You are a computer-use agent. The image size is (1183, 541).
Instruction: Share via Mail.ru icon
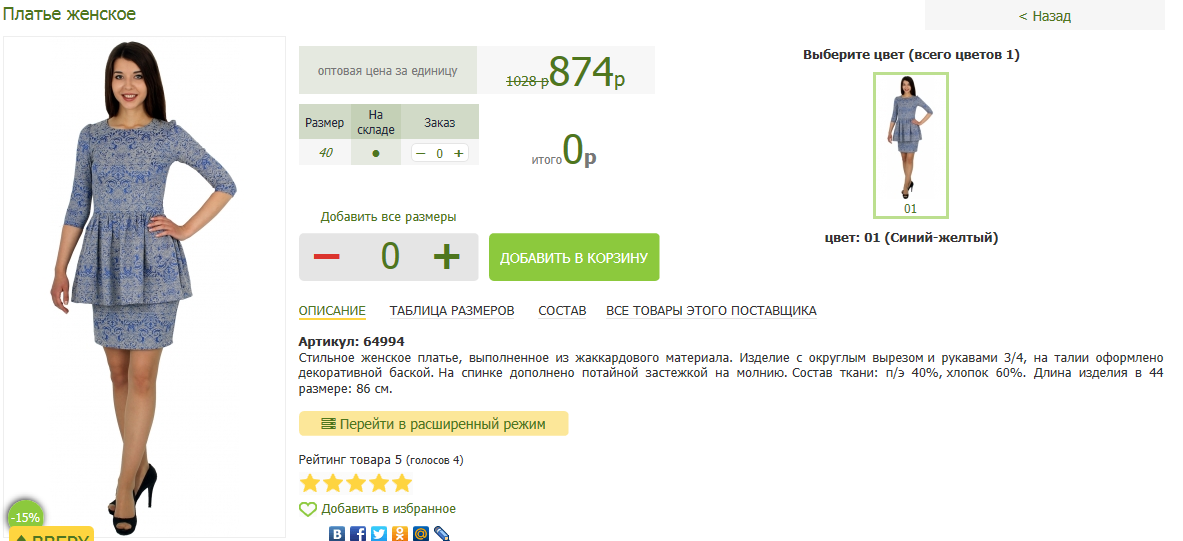(x=421, y=533)
